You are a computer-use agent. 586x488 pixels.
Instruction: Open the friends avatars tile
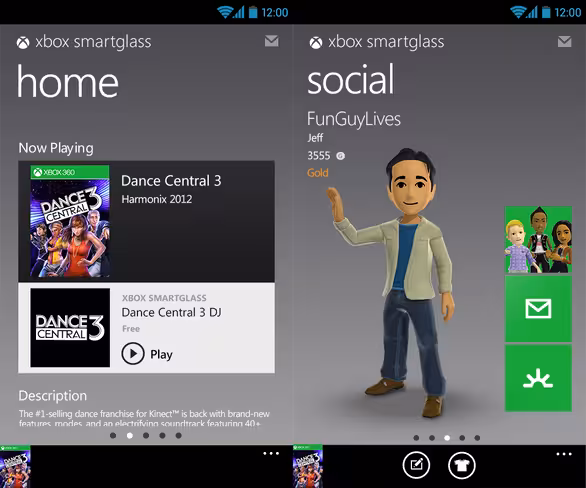(538, 240)
